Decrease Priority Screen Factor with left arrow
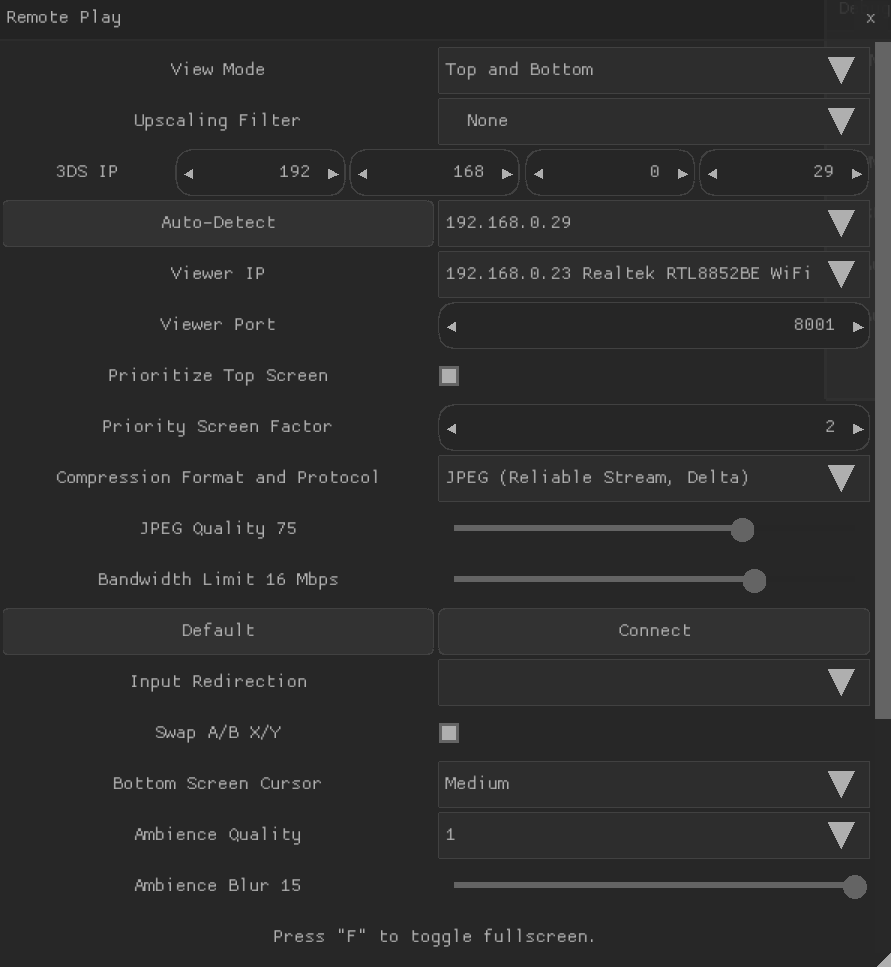This screenshot has width=891, height=967. 452,428
